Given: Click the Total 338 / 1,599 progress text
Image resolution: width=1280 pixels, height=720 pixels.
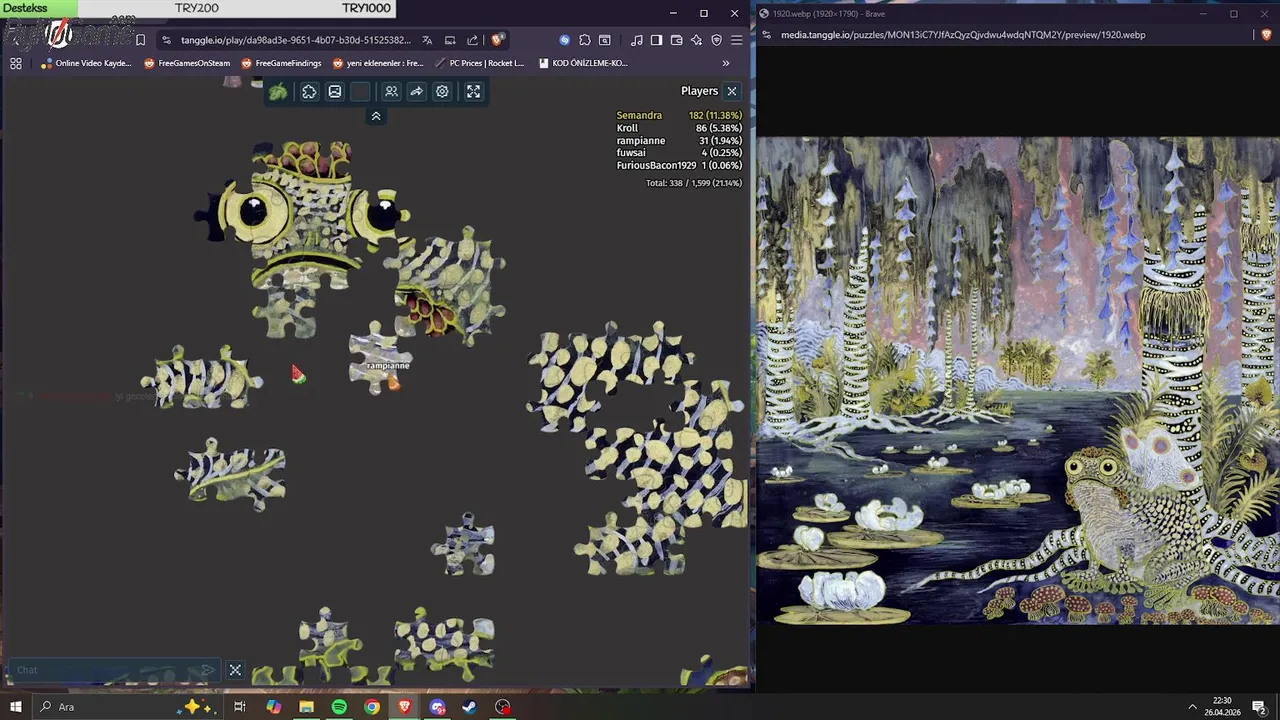Looking at the screenshot, I should coord(694,183).
